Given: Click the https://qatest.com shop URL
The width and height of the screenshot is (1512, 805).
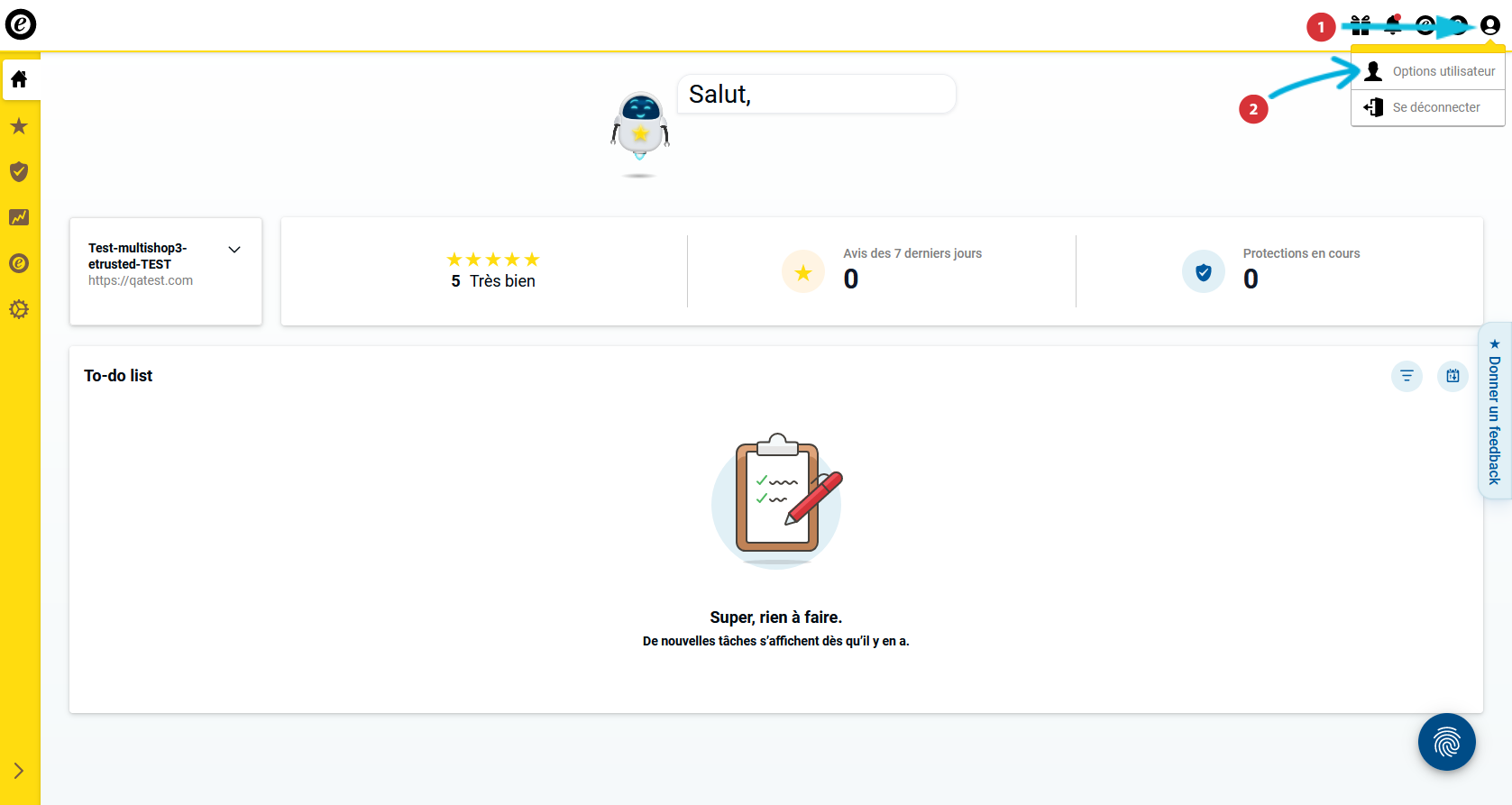Looking at the screenshot, I should (x=141, y=280).
